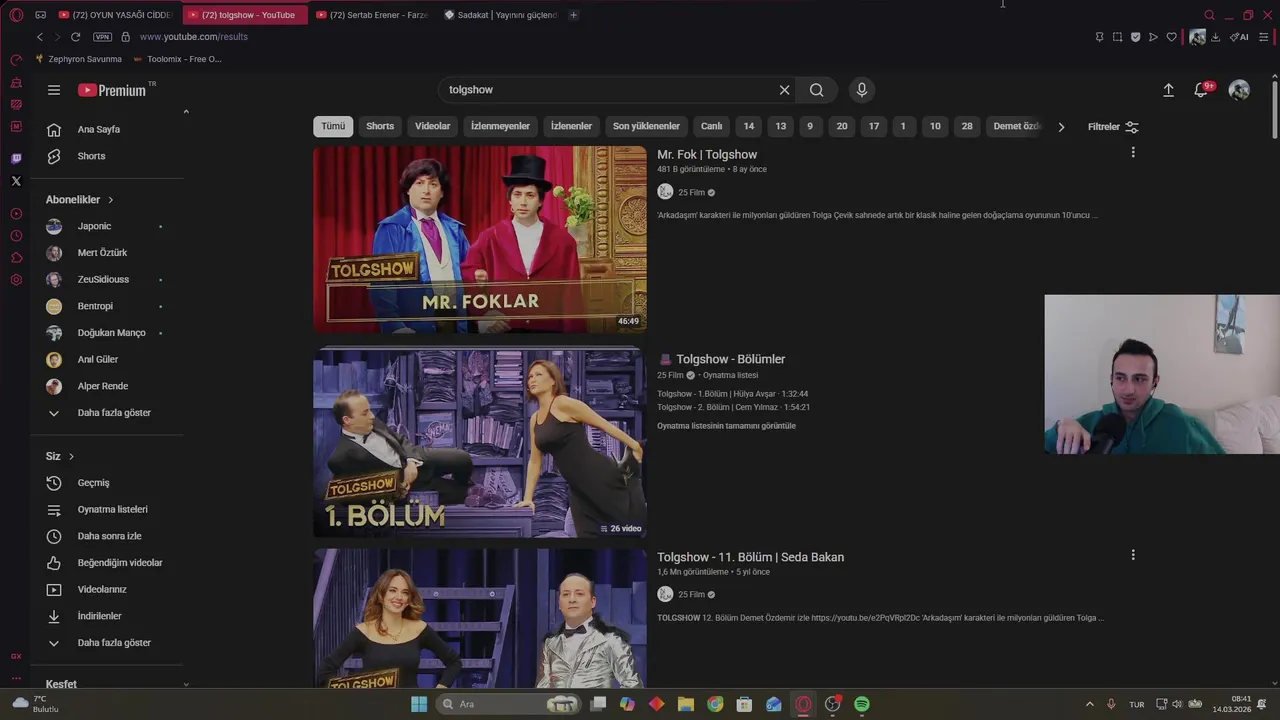Open the Windows Start menu
Viewport: 1280px width, 720px height.
coord(419,704)
